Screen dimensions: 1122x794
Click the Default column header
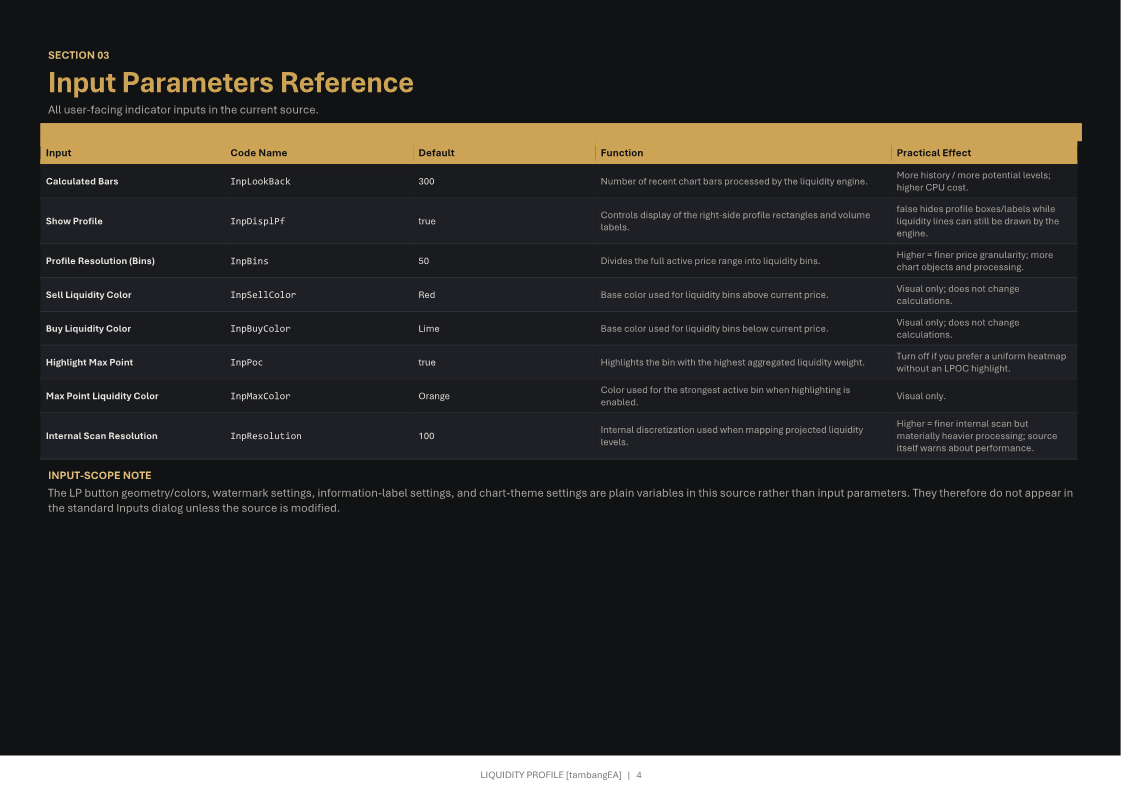(x=436, y=153)
